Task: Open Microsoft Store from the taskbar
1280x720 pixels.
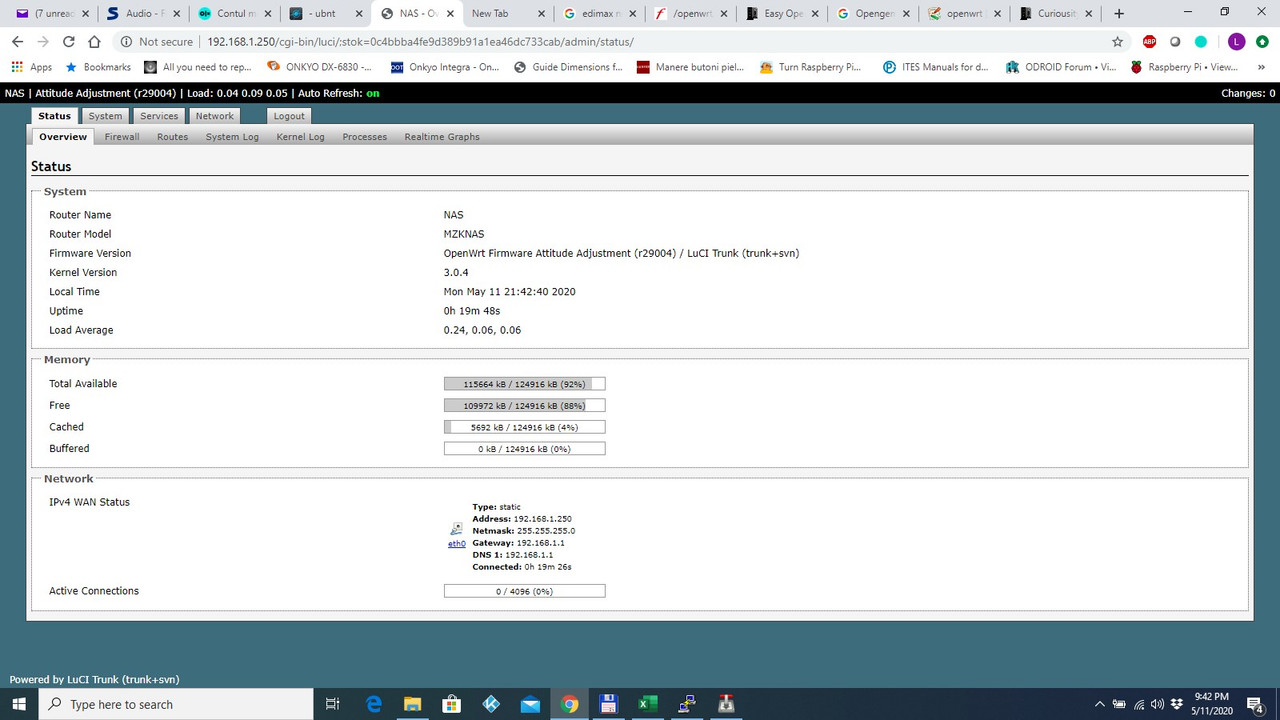Action: pyautogui.click(x=452, y=704)
